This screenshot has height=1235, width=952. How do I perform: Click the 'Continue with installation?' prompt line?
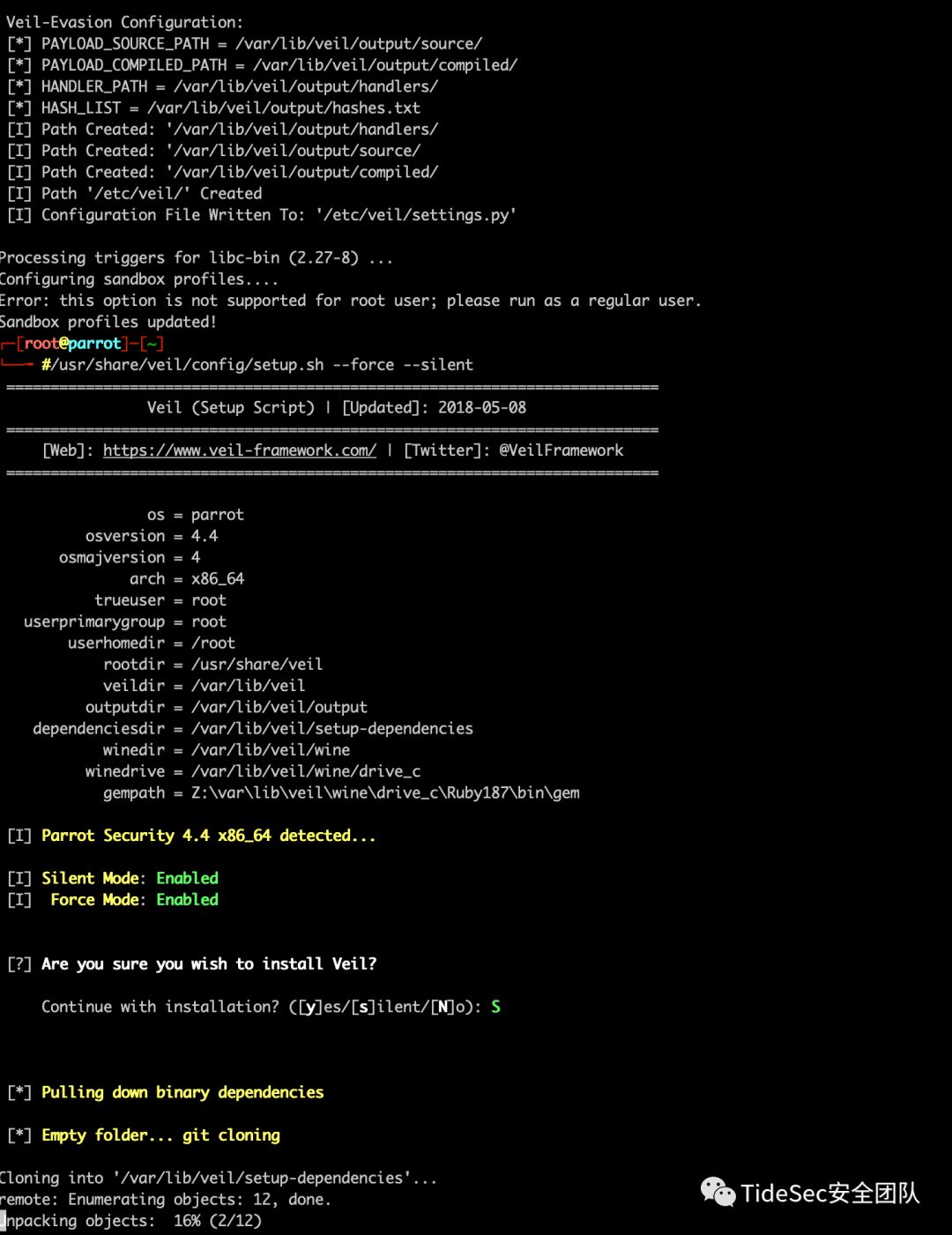271,1008
